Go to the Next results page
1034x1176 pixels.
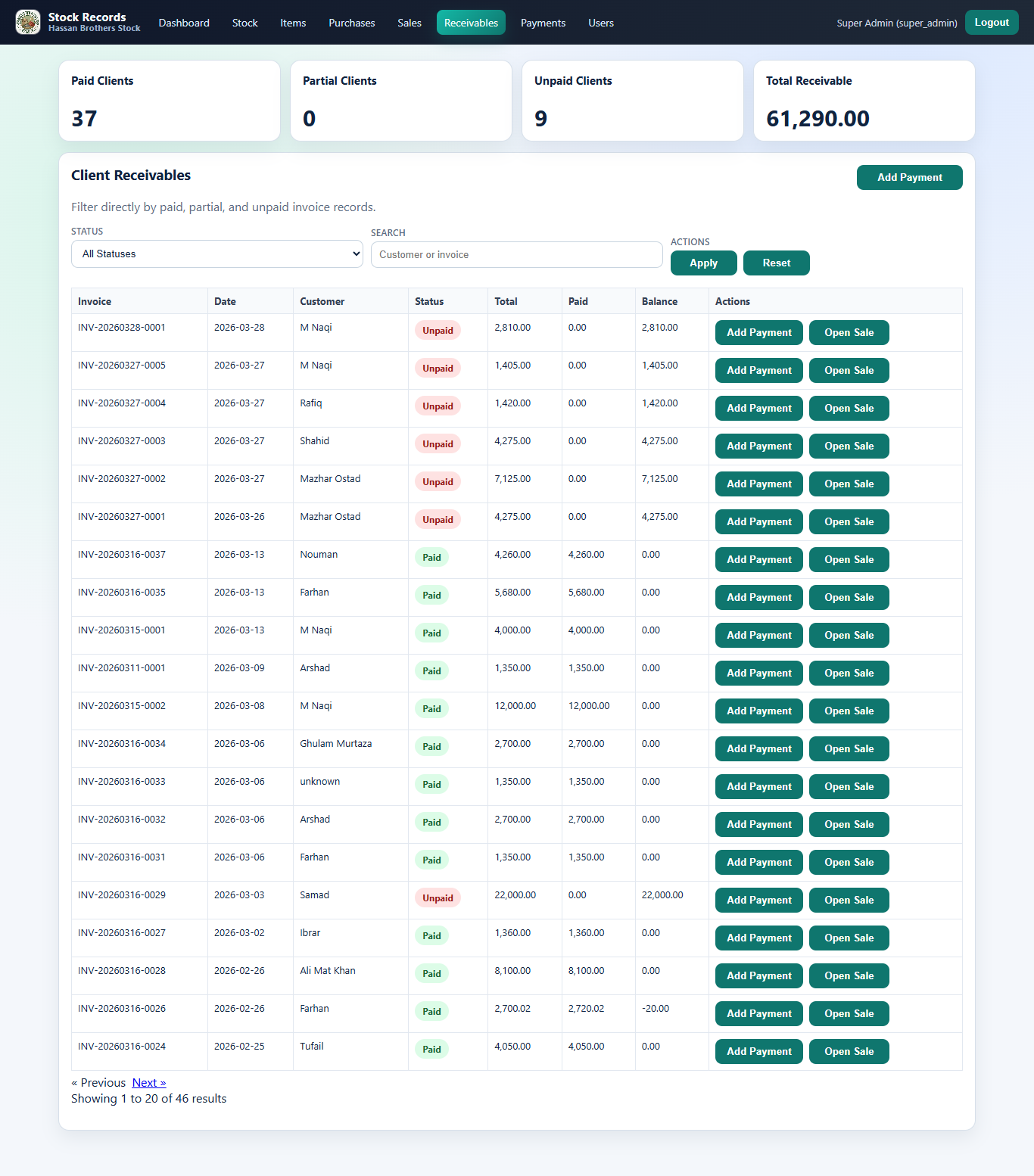click(x=149, y=1083)
